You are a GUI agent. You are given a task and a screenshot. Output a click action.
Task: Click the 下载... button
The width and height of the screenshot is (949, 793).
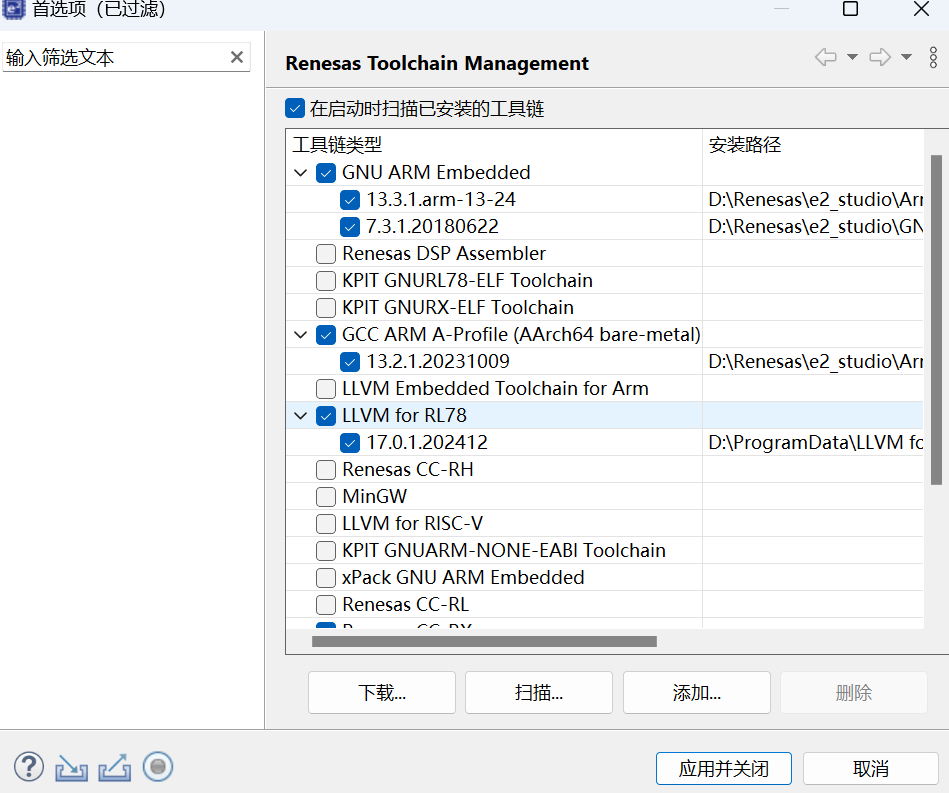coord(382,693)
